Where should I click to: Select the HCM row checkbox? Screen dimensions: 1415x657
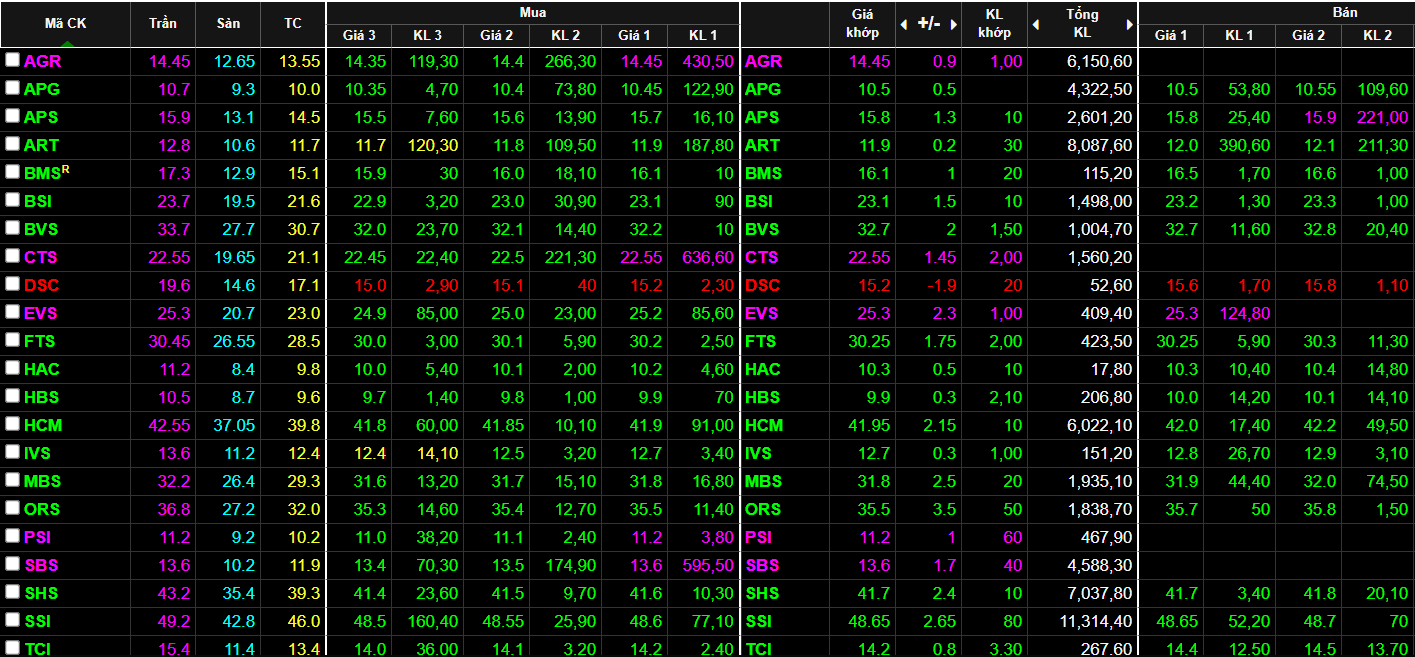(x=12, y=424)
